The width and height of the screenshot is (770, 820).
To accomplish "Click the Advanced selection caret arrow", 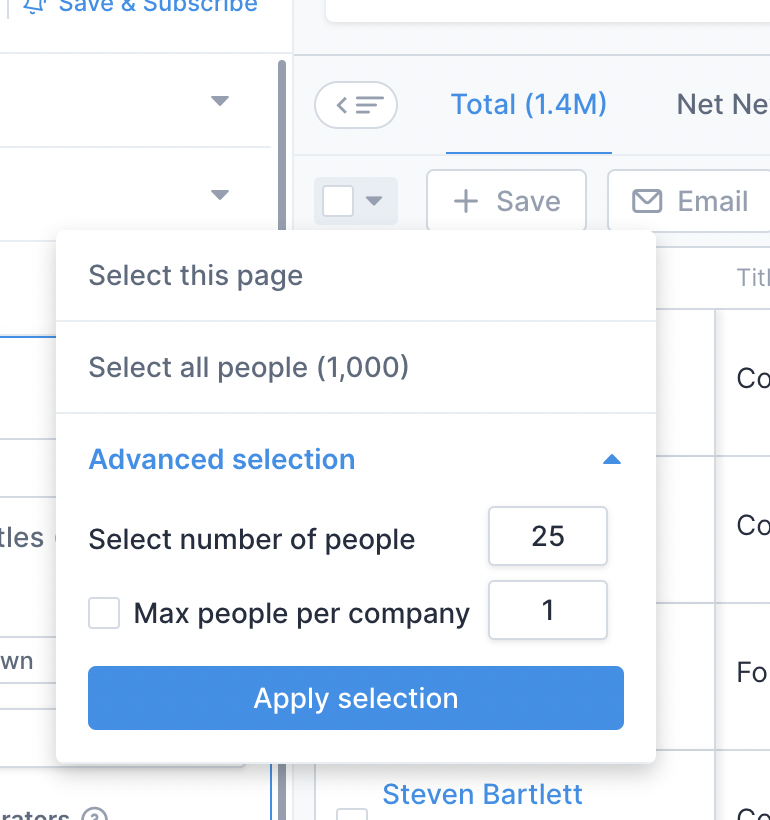I will tap(612, 460).
